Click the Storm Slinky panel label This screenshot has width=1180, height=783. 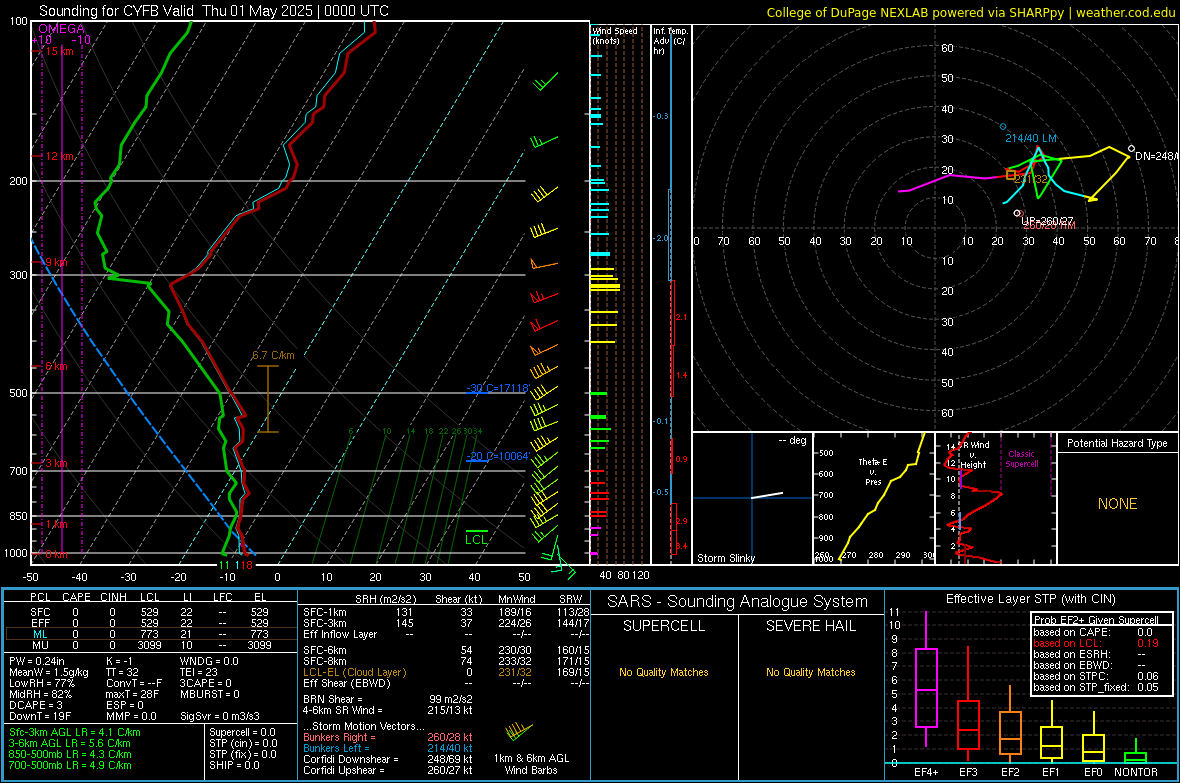tap(725, 558)
